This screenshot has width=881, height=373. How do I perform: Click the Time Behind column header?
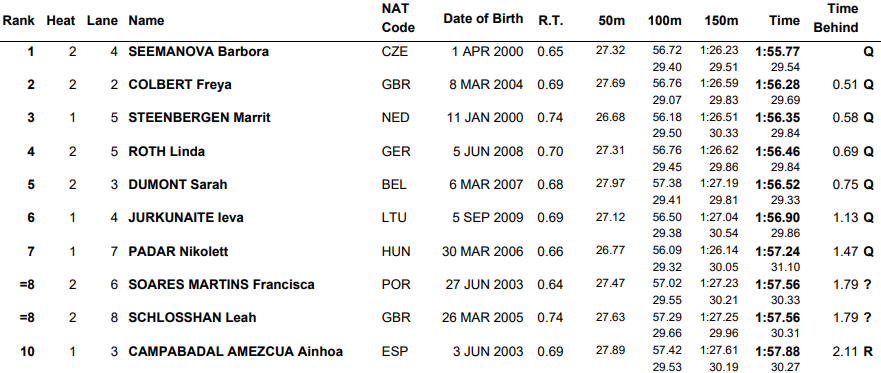click(835, 19)
